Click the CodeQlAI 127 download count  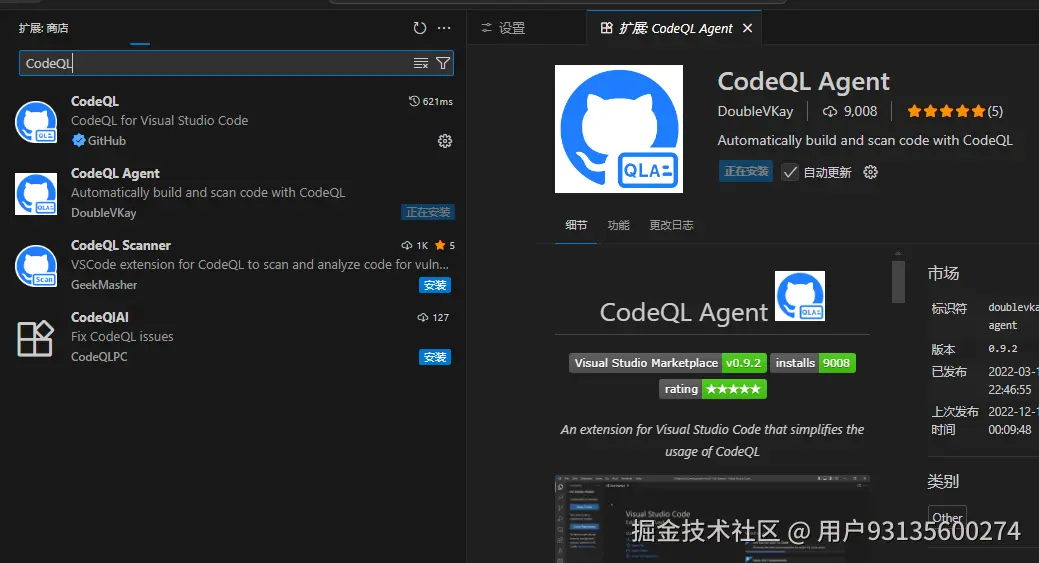[433, 317]
